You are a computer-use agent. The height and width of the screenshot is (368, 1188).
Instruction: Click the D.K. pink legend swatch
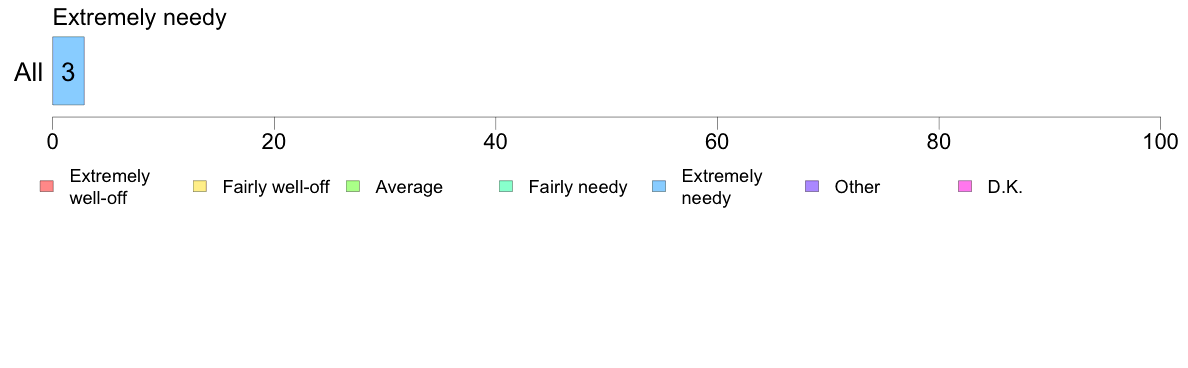click(x=965, y=186)
